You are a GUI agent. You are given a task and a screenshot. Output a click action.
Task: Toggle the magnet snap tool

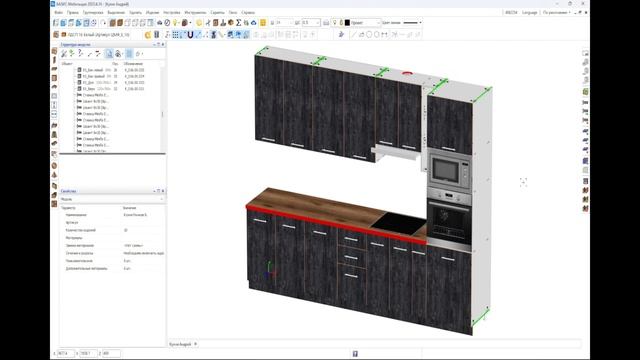click(x=190, y=35)
